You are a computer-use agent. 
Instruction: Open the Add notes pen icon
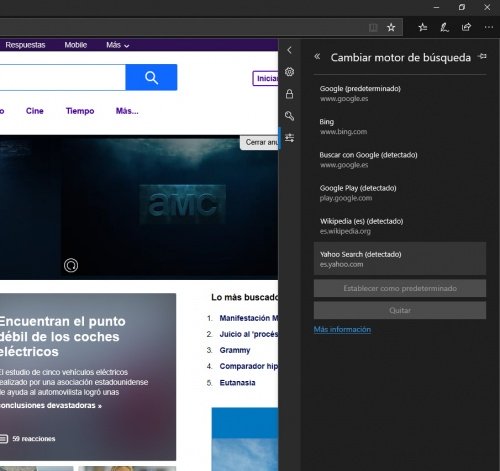click(x=444, y=27)
